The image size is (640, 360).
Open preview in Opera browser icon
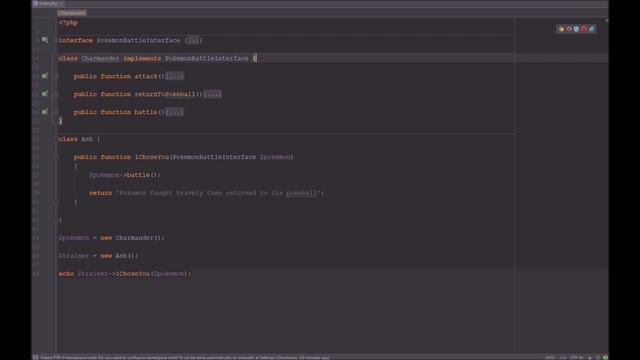(584, 29)
